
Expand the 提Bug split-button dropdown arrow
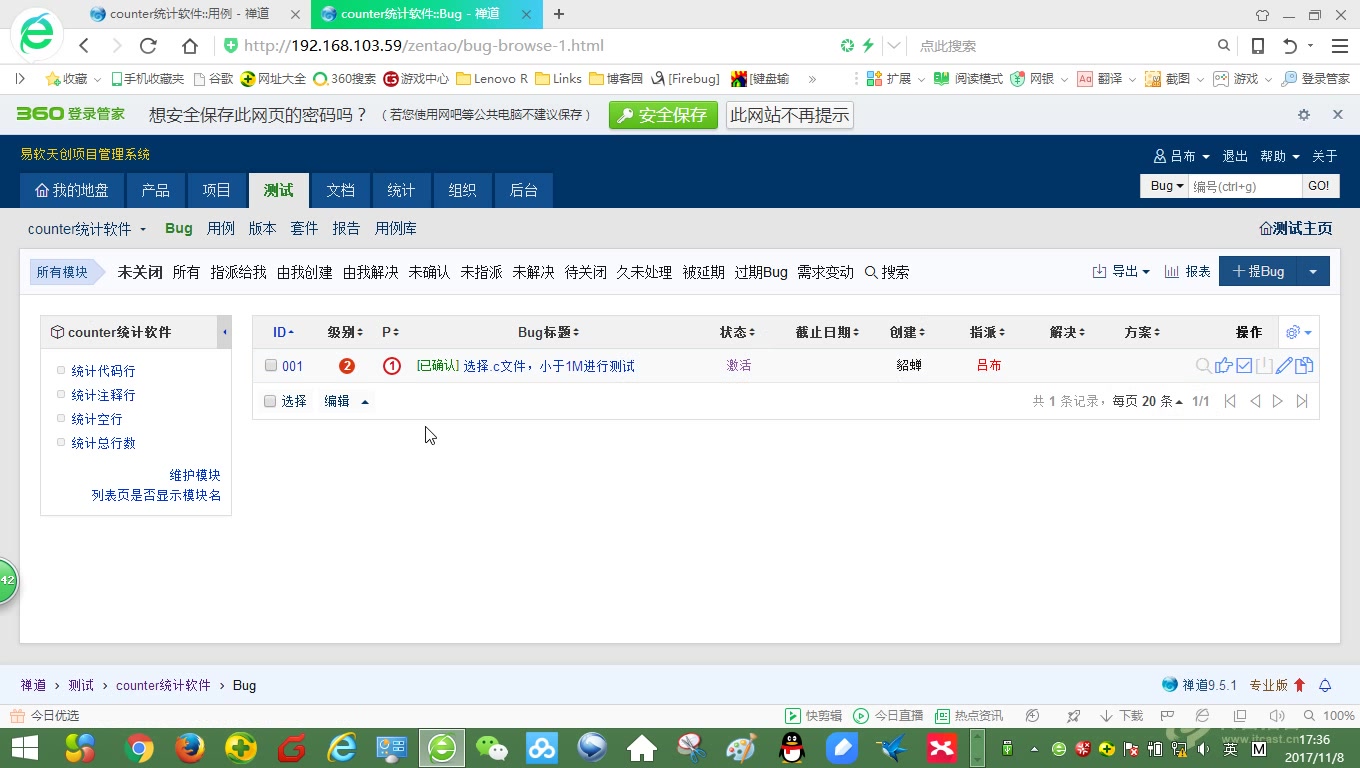point(1312,271)
